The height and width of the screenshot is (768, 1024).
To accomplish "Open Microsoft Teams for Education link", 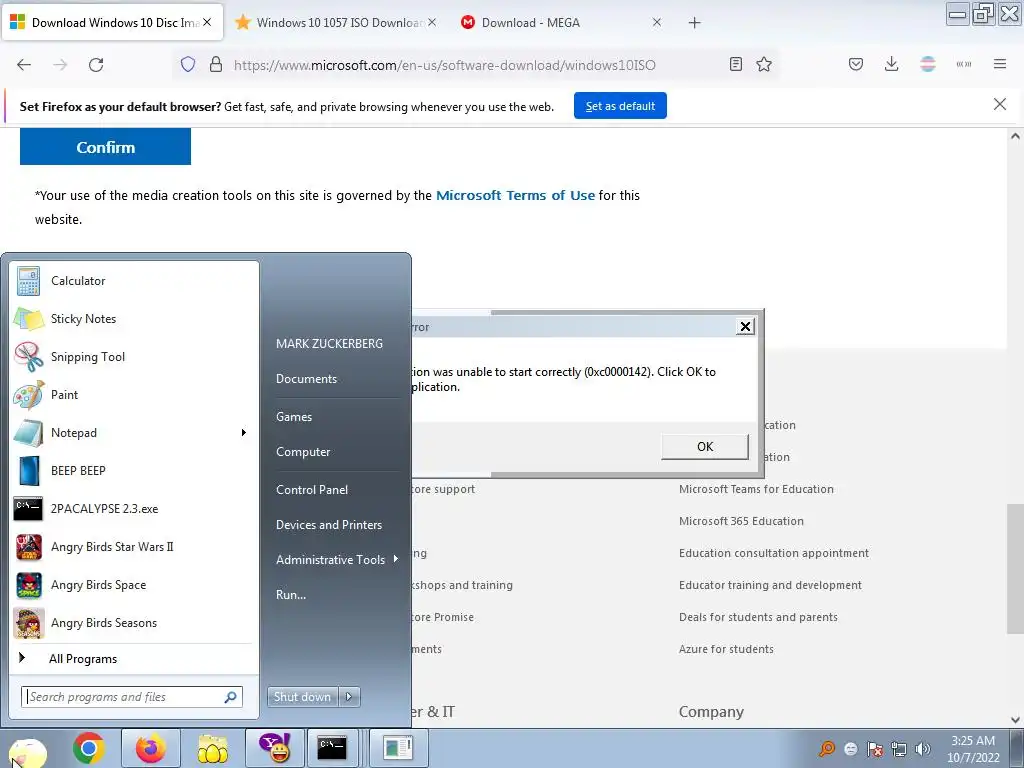I will (756, 489).
